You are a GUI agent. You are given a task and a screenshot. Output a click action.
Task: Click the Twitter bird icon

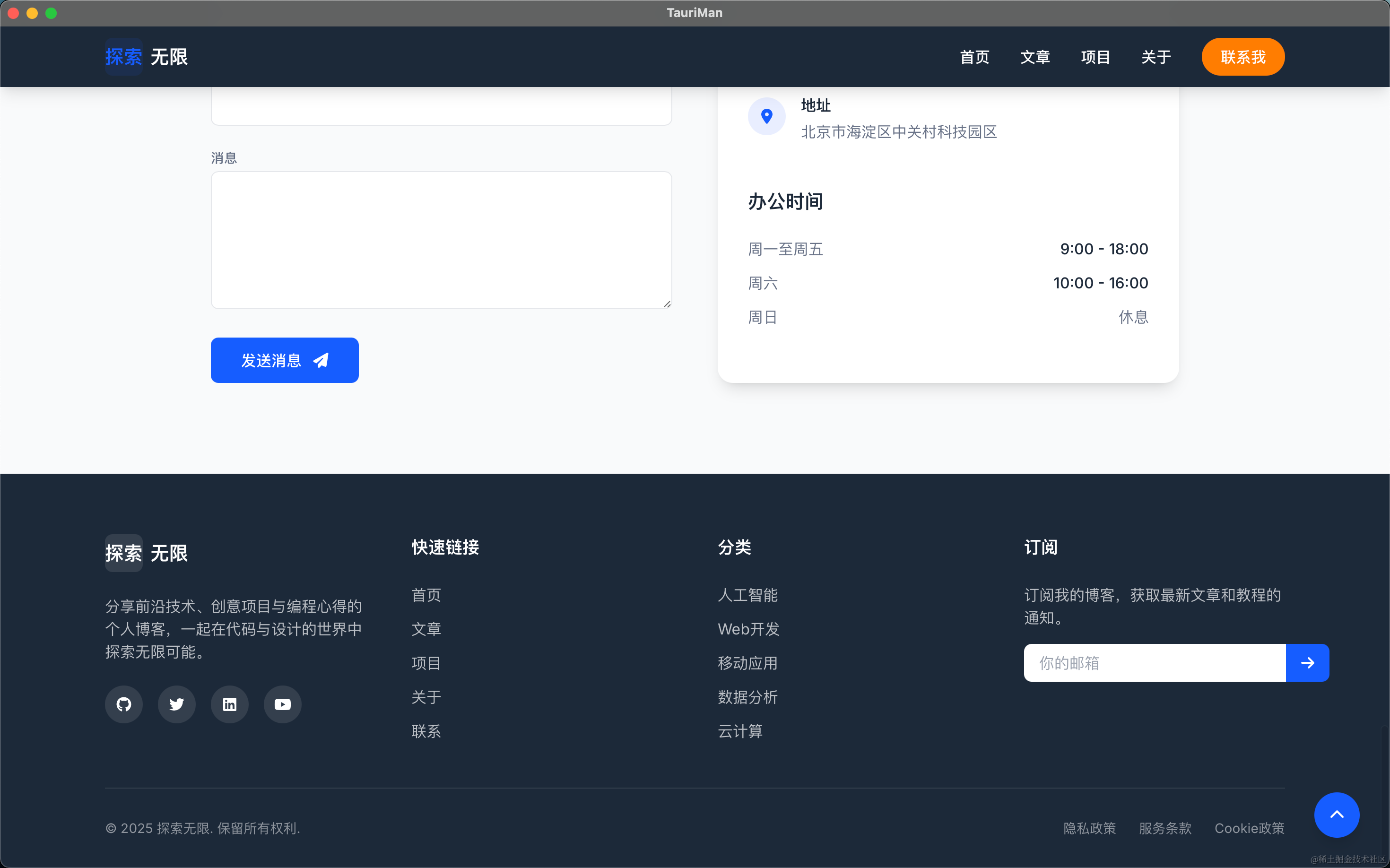click(176, 704)
